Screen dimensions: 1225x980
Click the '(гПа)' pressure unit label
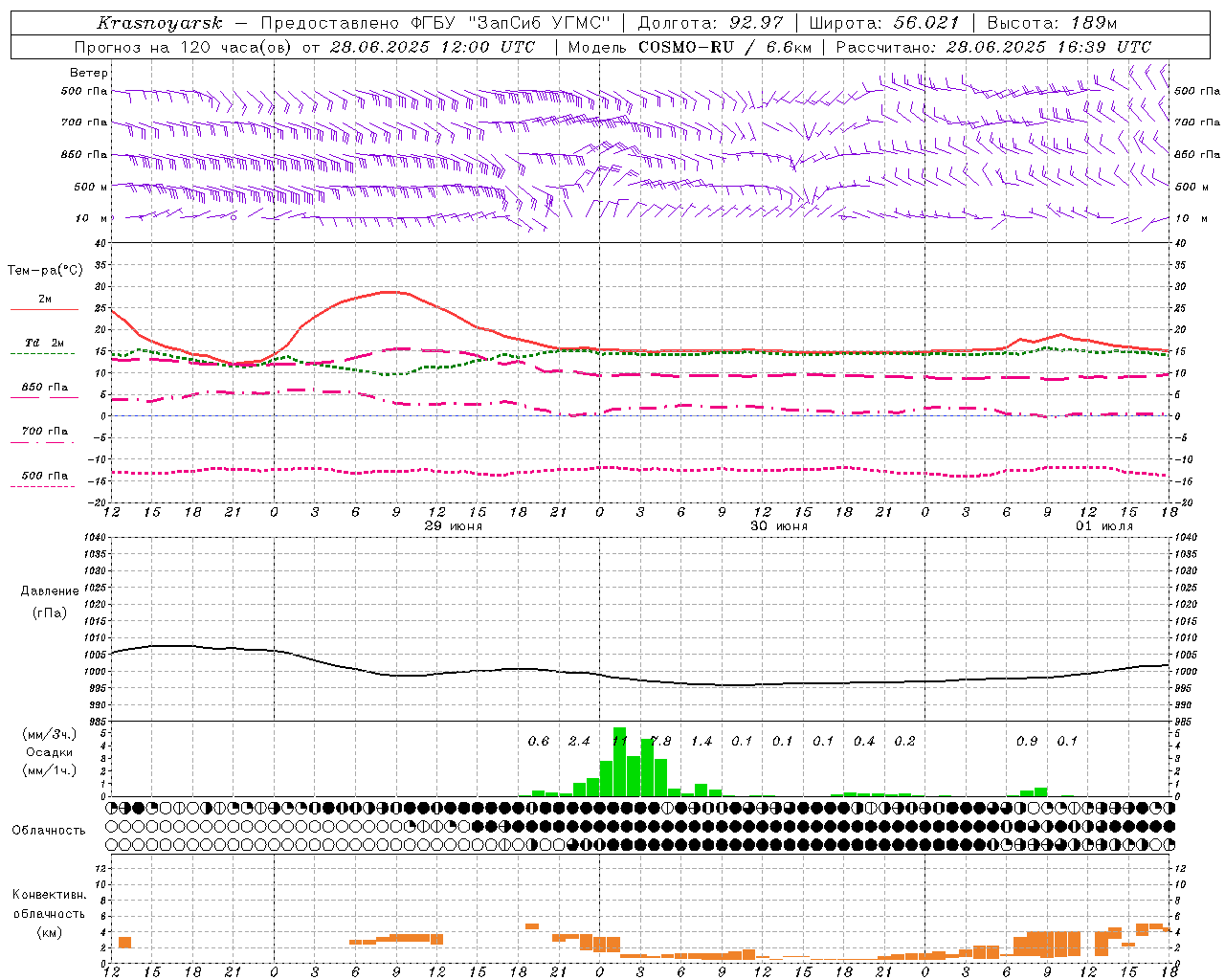pos(50,612)
